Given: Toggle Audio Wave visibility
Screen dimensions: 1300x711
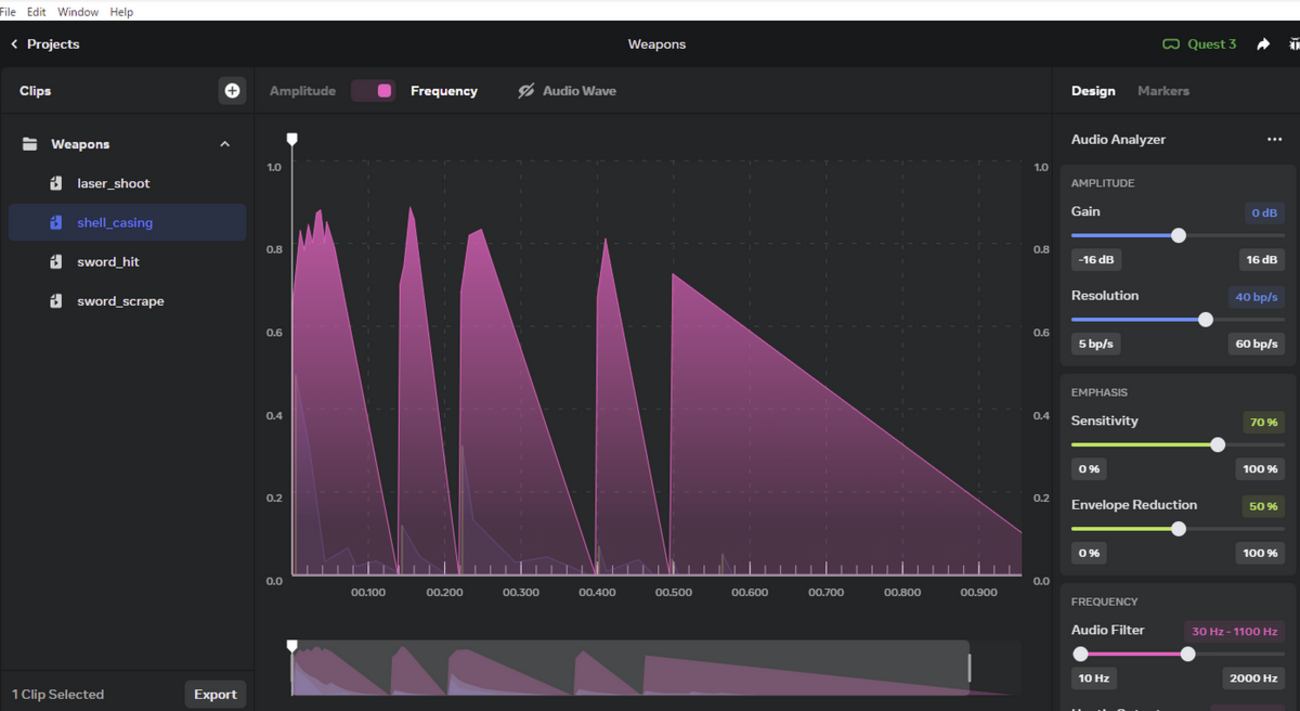Looking at the screenshot, I should [x=526, y=91].
